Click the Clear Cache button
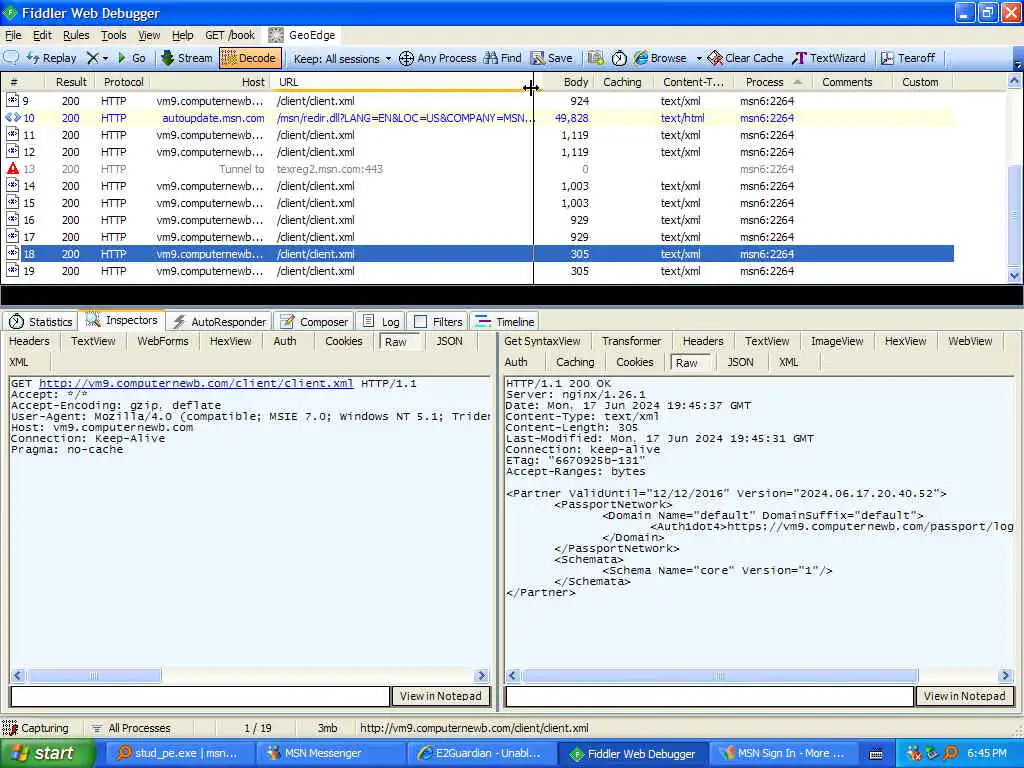Image resolution: width=1024 pixels, height=768 pixels. (745, 58)
